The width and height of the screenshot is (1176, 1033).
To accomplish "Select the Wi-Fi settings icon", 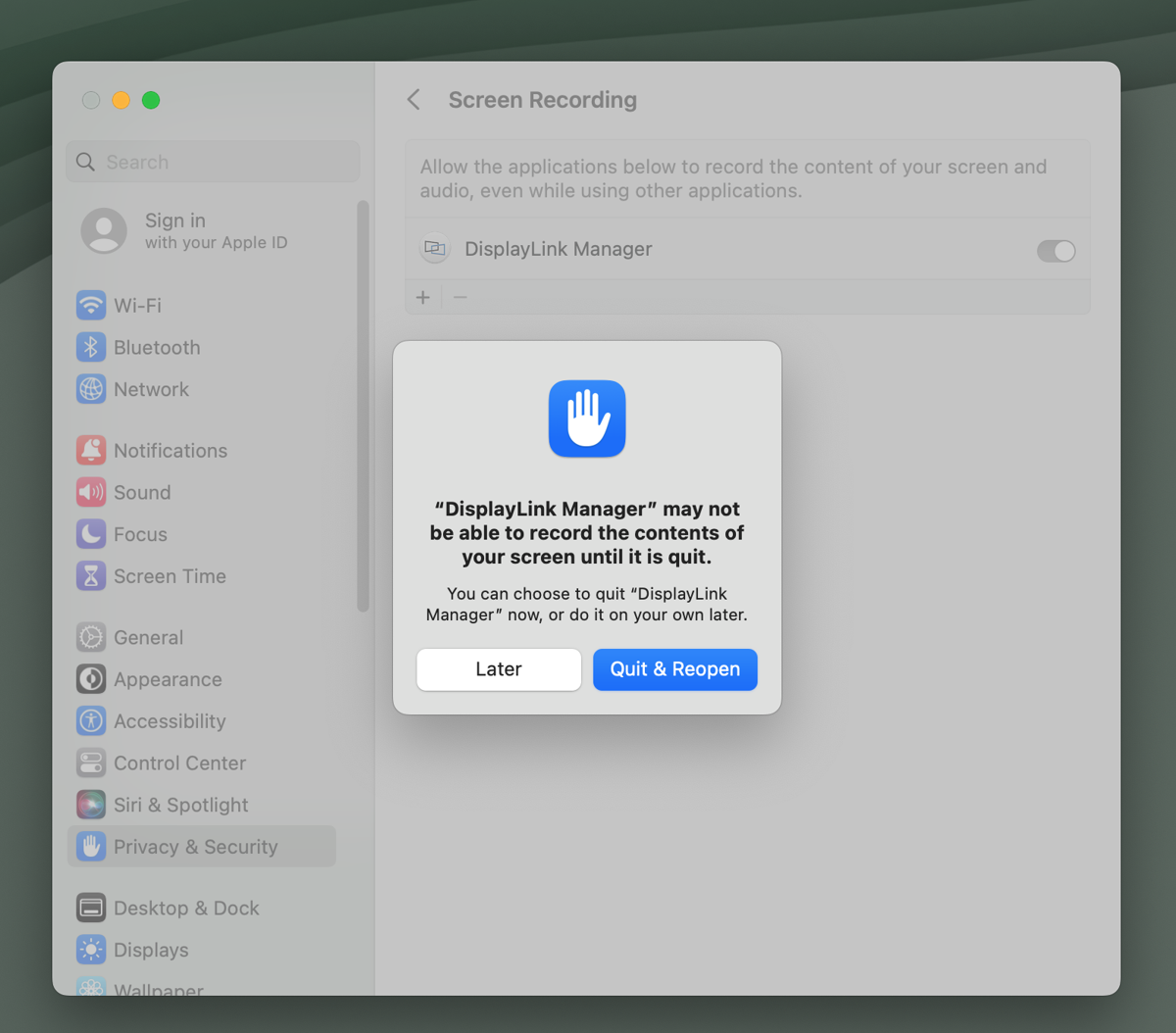I will [91, 305].
